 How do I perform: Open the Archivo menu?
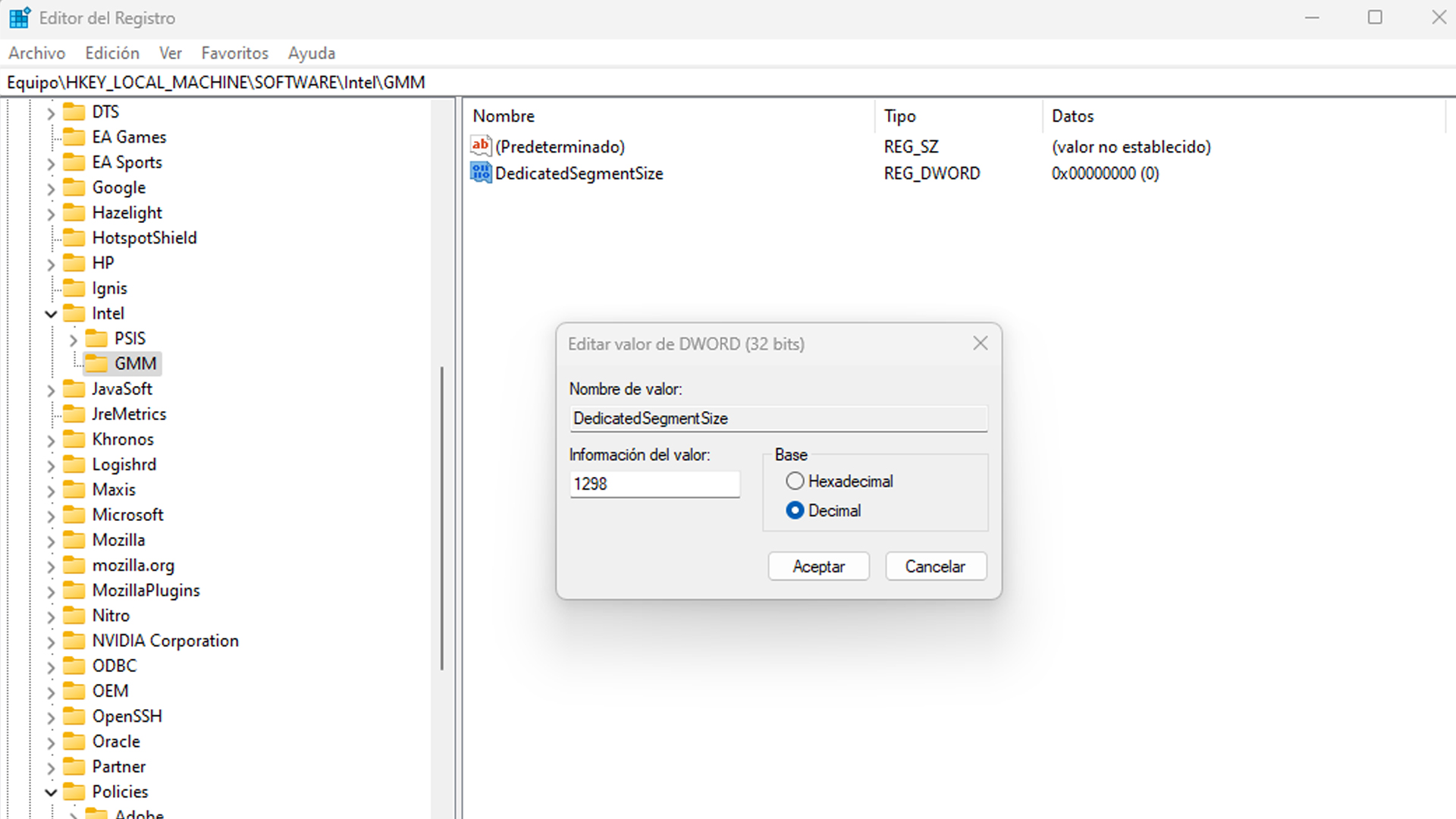[x=37, y=52]
